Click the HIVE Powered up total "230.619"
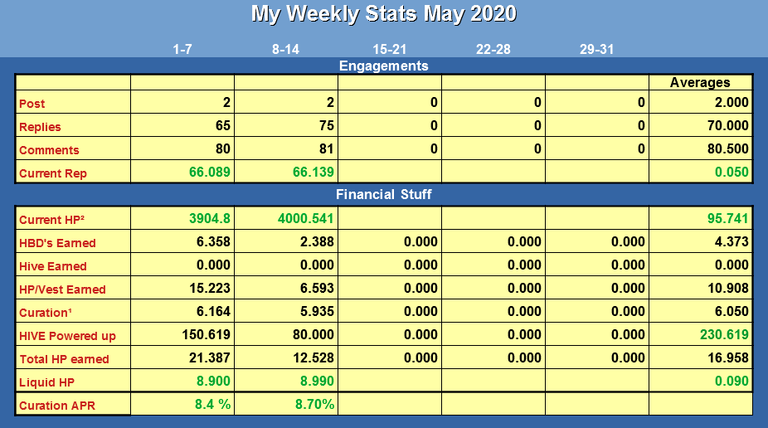The height and width of the screenshot is (428, 768). (x=724, y=334)
